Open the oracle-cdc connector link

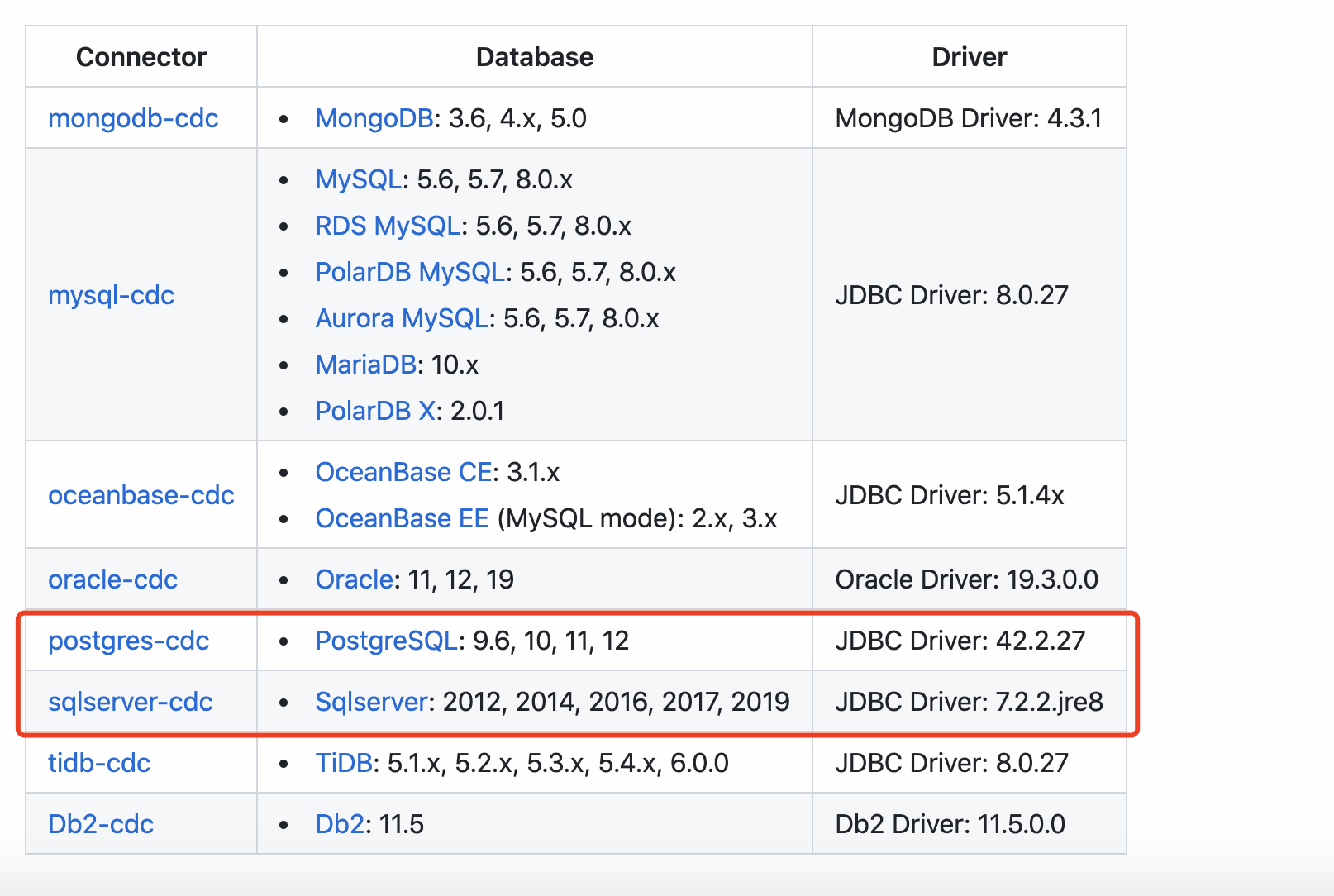click(112, 579)
